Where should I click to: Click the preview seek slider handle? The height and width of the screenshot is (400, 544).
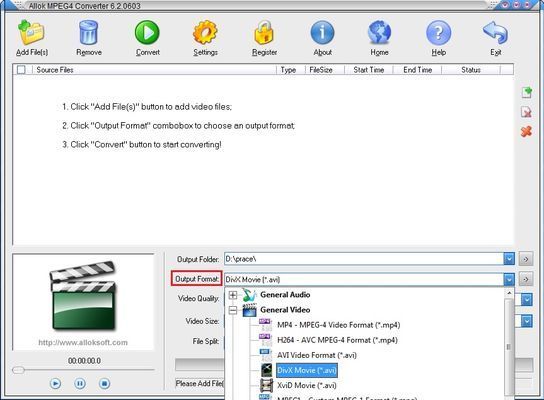coord(18,370)
